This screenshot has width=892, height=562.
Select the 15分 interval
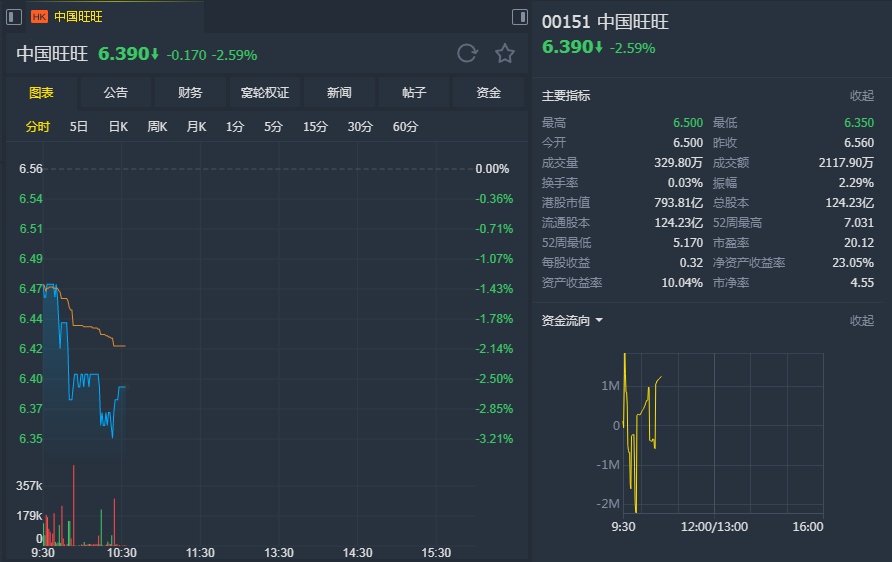pos(315,126)
